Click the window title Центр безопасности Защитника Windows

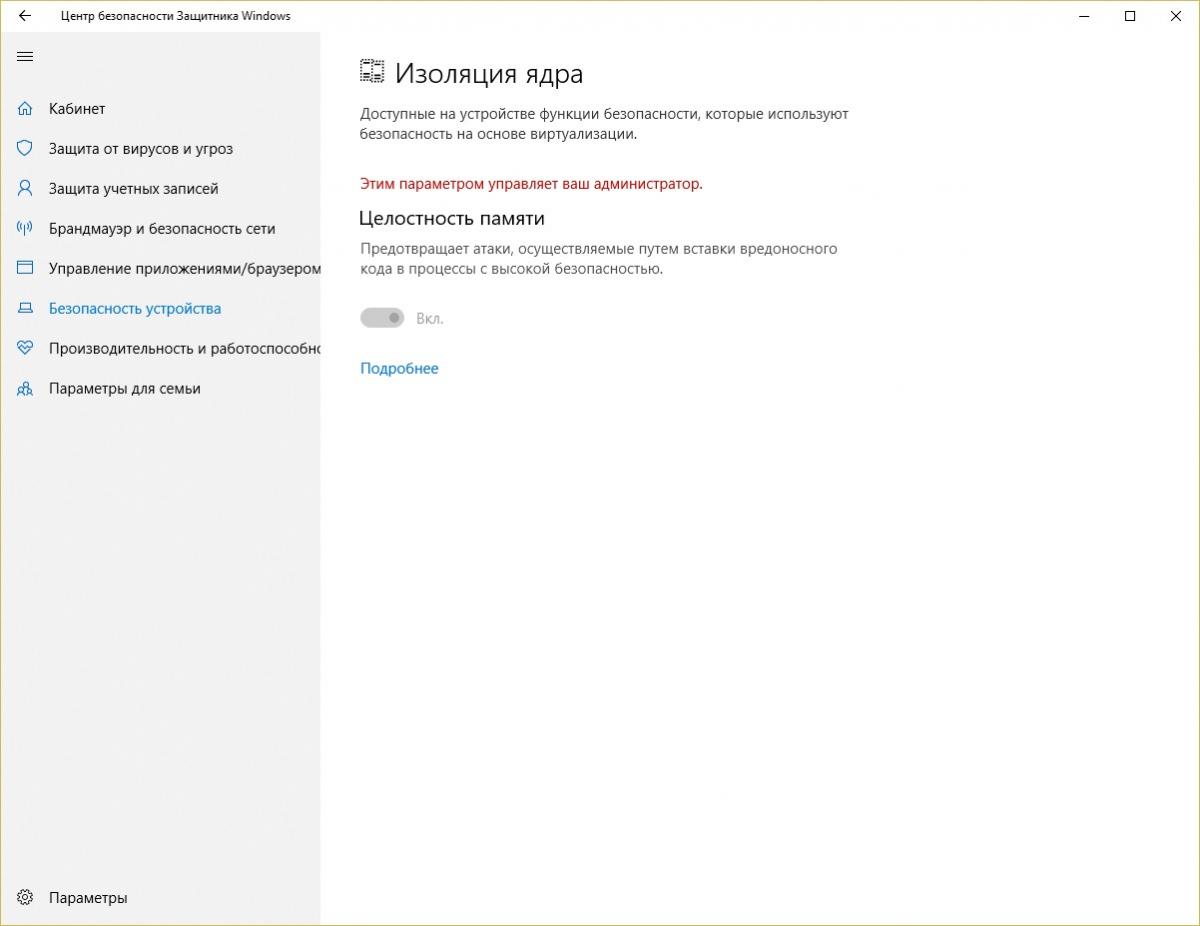(x=176, y=16)
